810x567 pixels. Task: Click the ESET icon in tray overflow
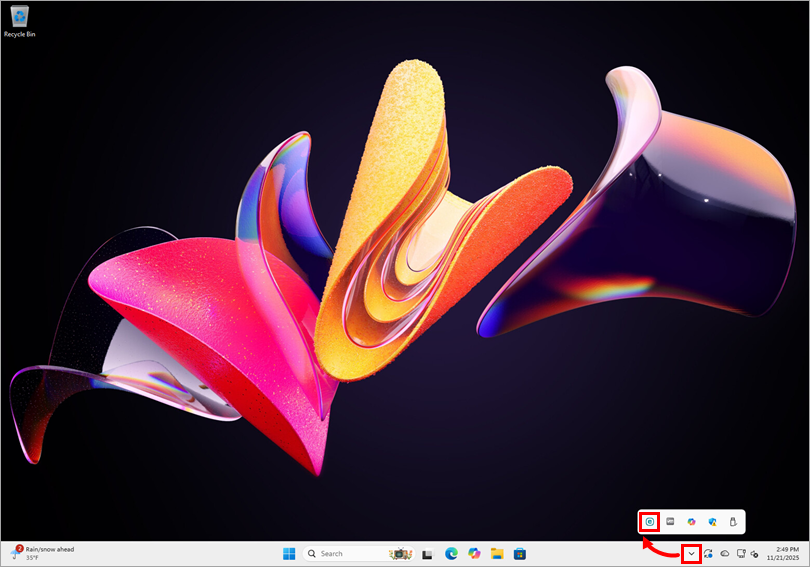coord(651,522)
